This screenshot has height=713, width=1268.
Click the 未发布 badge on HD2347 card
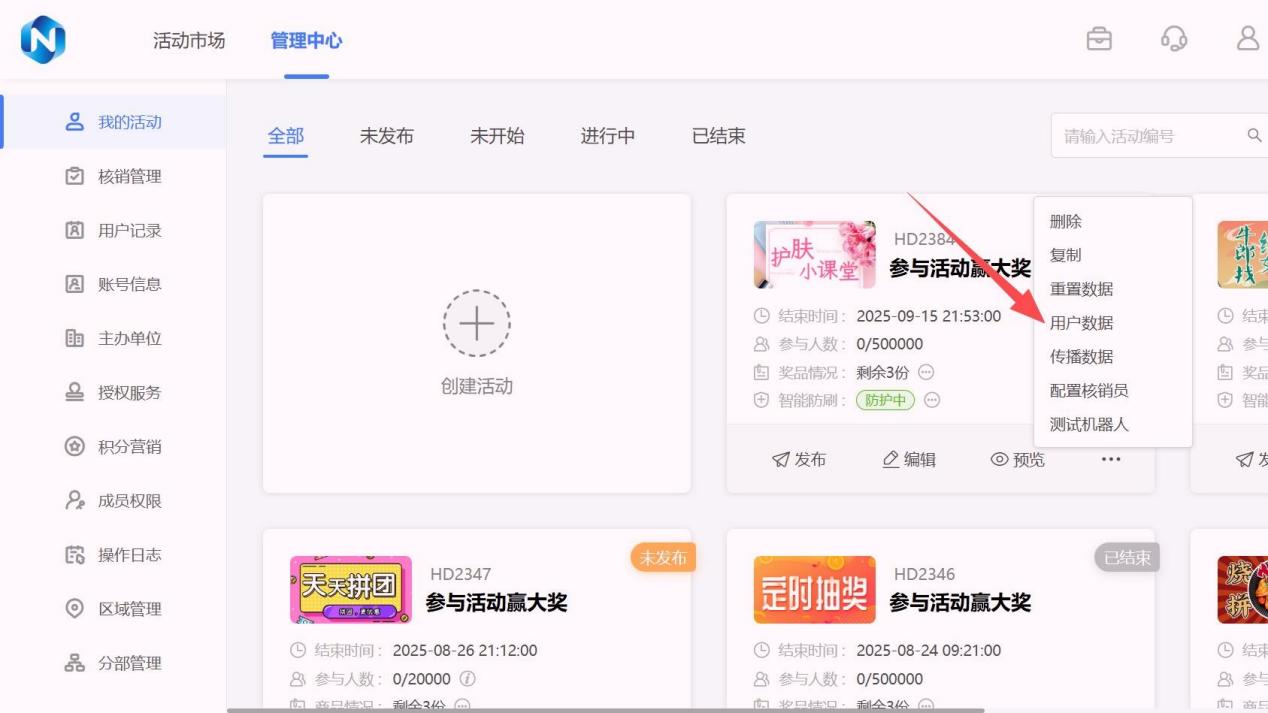pyautogui.click(x=663, y=557)
